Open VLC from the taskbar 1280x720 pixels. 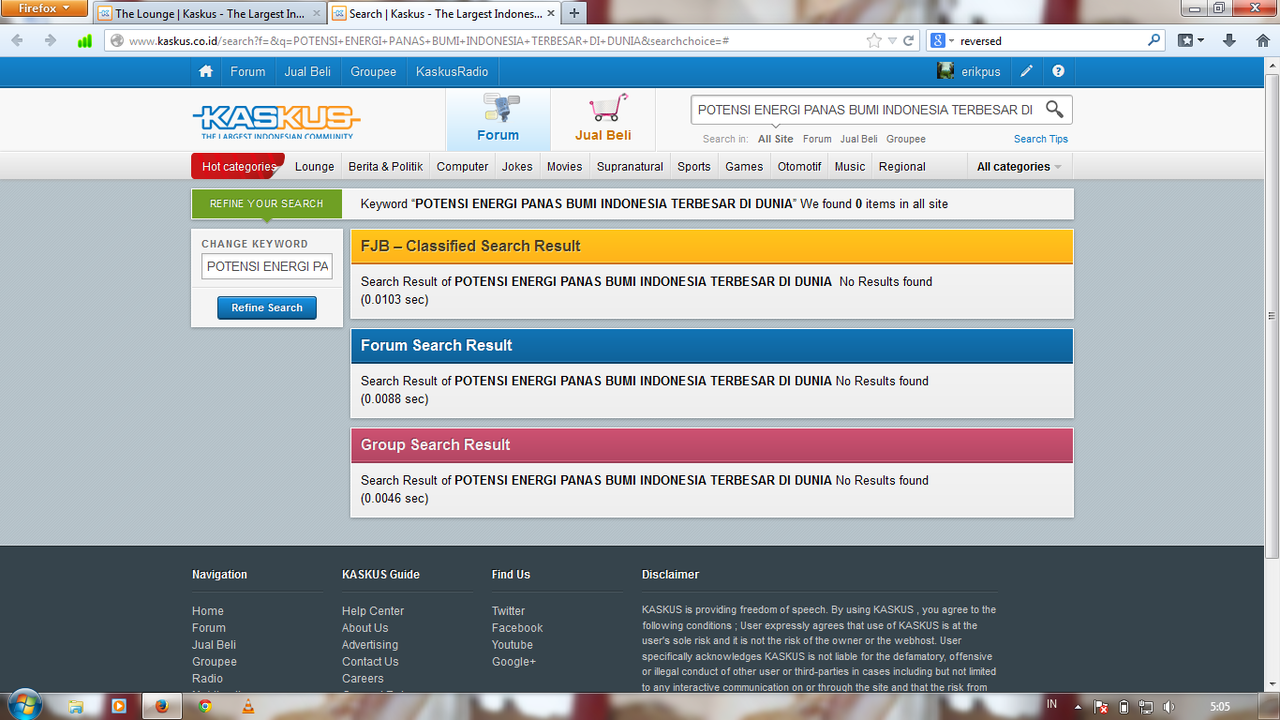tap(249, 706)
